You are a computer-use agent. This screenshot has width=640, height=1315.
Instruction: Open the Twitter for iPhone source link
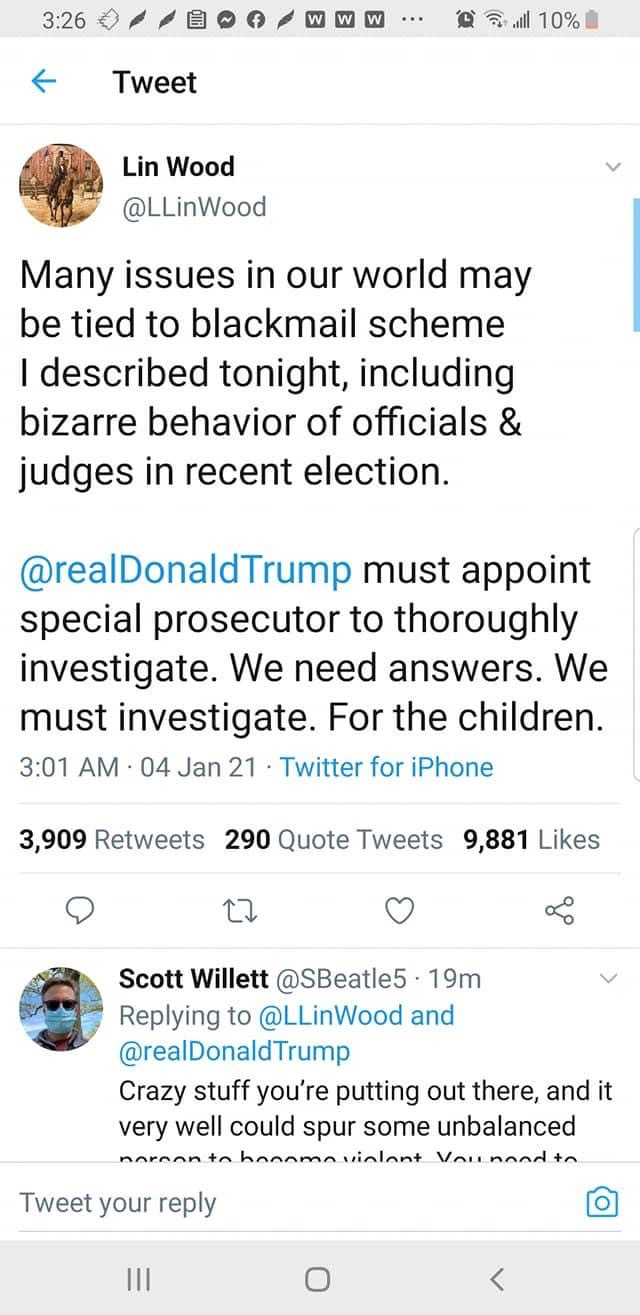386,767
